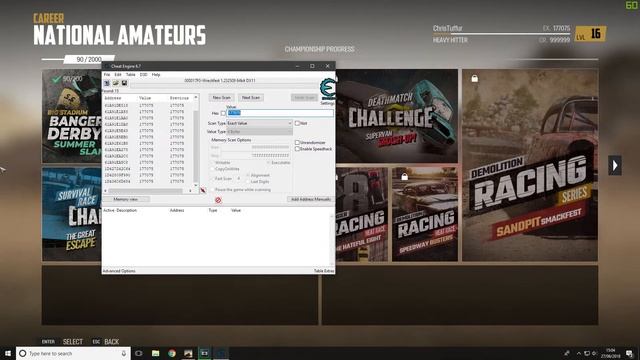Toggle the CopyOnWrite checkbox
The image size is (640, 360).
click(212, 169)
